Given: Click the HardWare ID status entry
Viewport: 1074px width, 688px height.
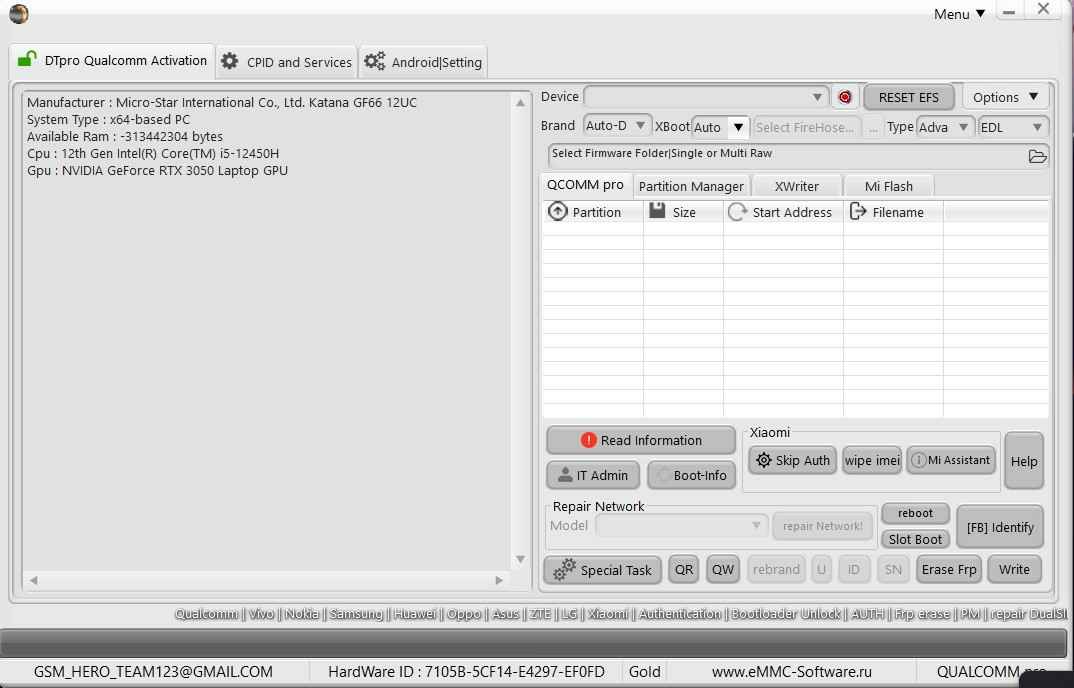Looking at the screenshot, I should point(466,672).
